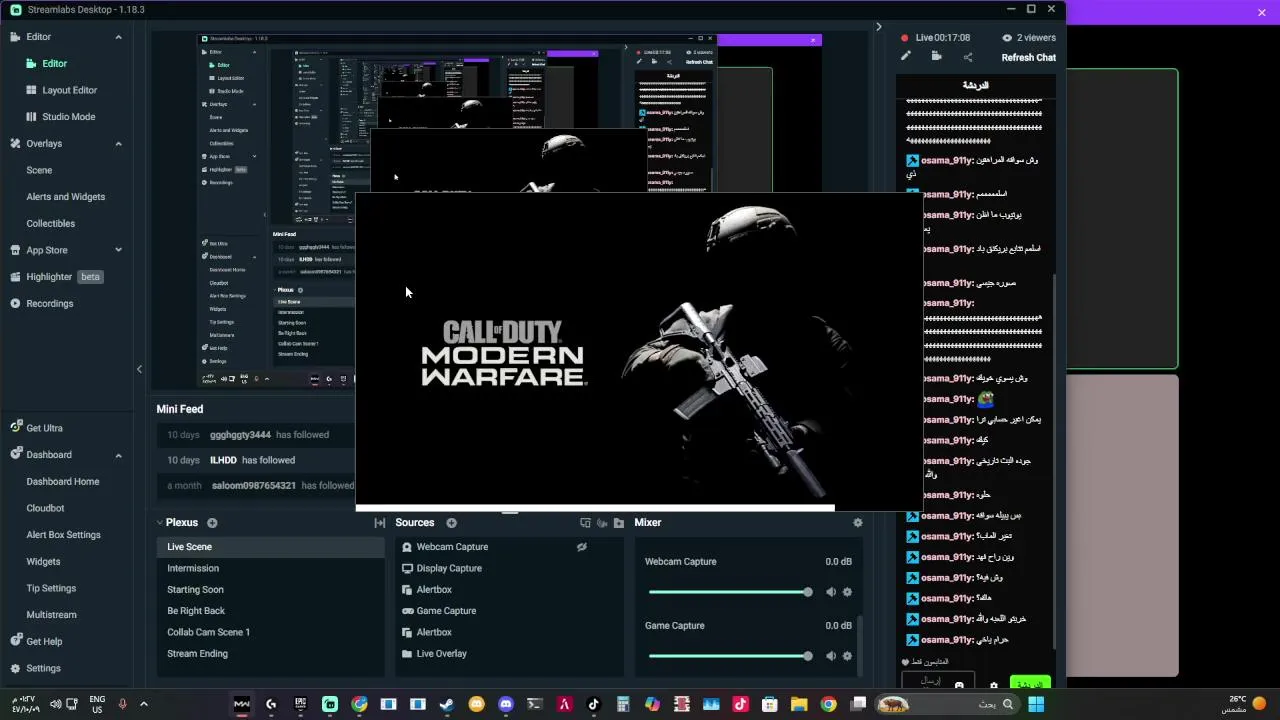The height and width of the screenshot is (720, 1280).
Task: Open Alerts and Widgets
Action: [x=65, y=197]
